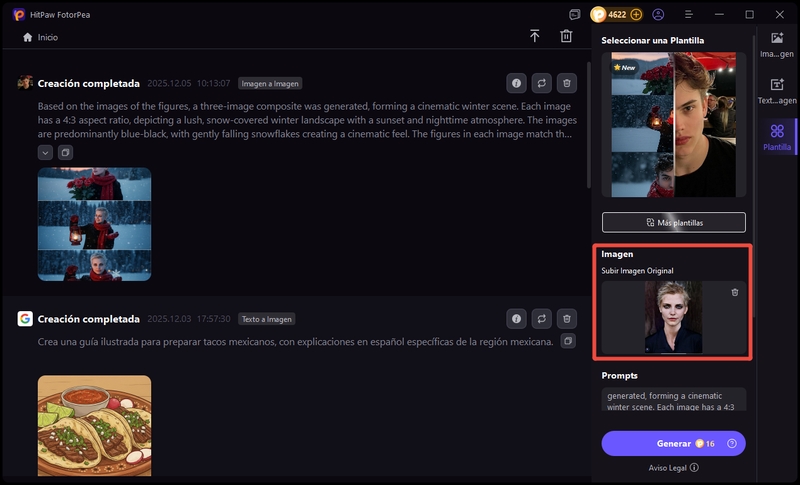The image size is (800, 485).
Task: Delete the first completed creation entry
Action: [x=566, y=83]
